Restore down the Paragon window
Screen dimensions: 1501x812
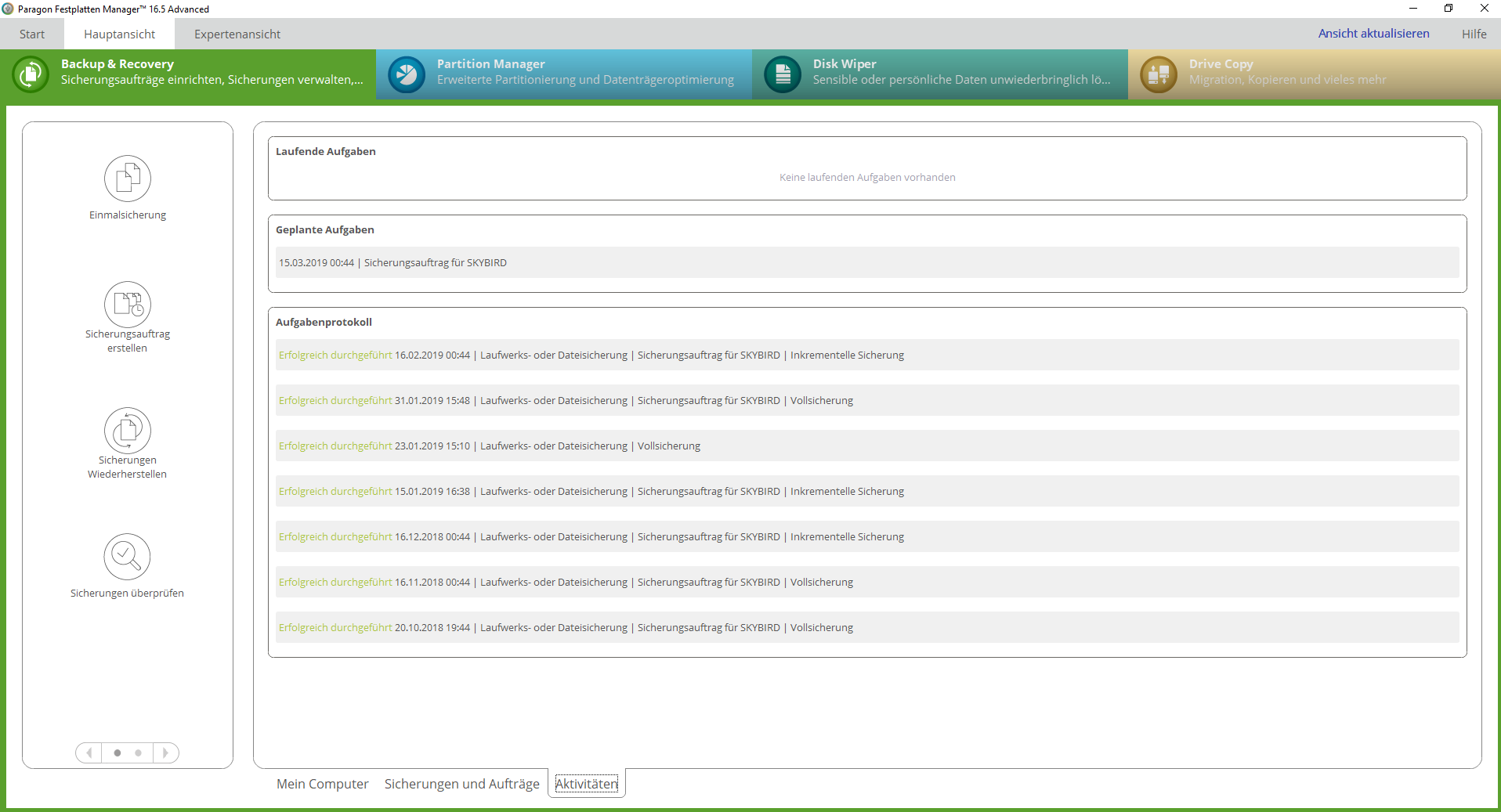tap(1449, 9)
